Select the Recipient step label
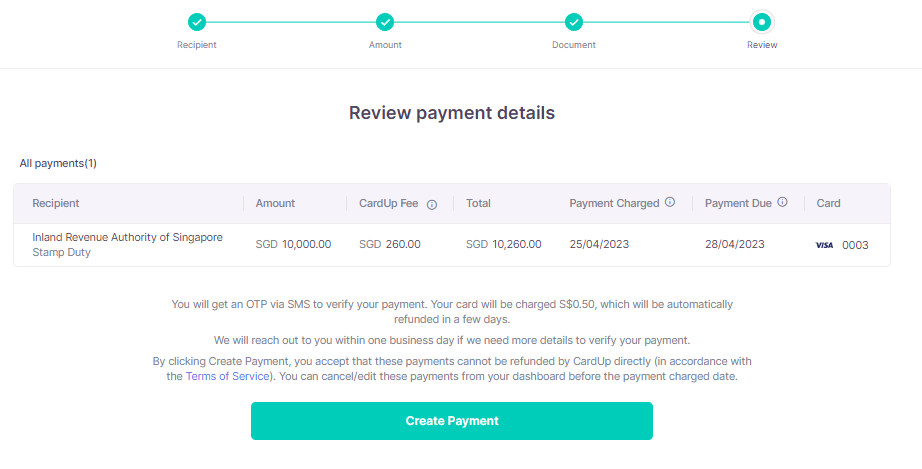922x469 pixels. pos(197,45)
